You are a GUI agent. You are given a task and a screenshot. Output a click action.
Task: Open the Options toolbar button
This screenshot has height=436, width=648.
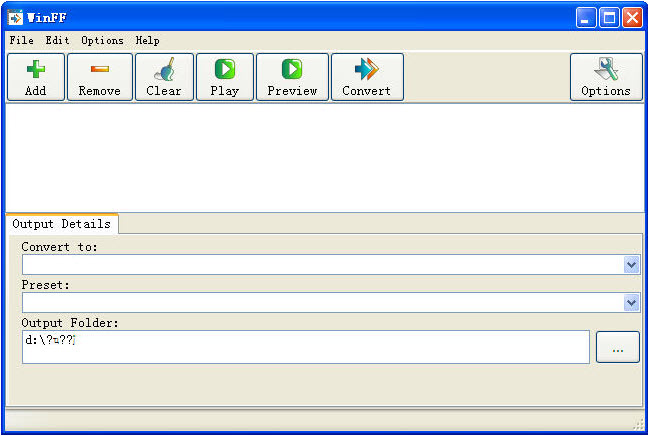tap(606, 77)
